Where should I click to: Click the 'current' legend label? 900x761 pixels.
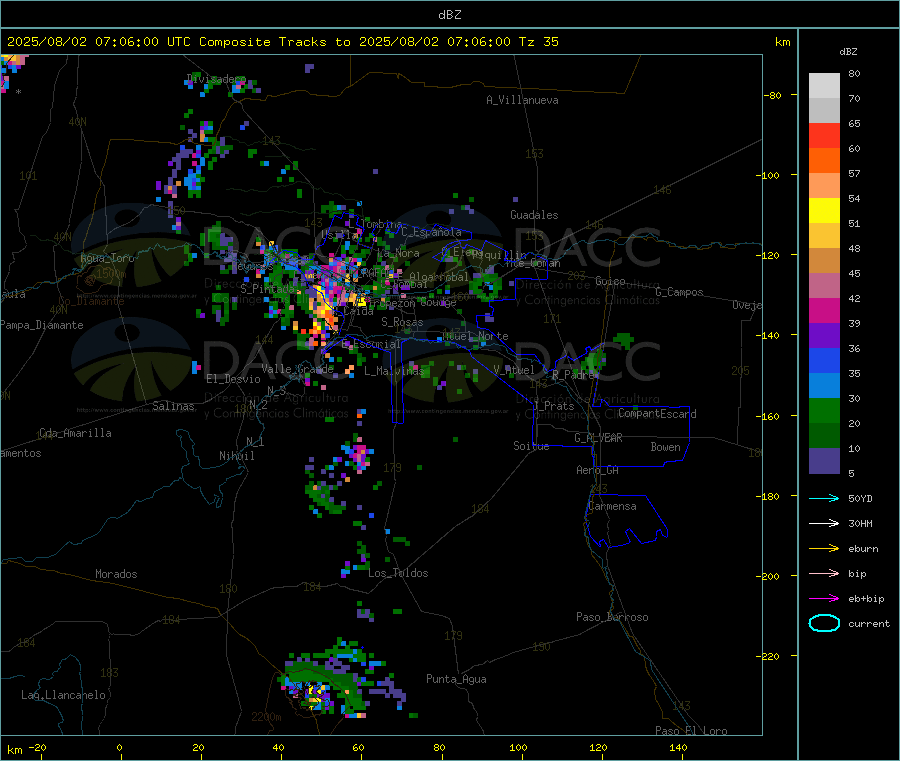[869, 623]
